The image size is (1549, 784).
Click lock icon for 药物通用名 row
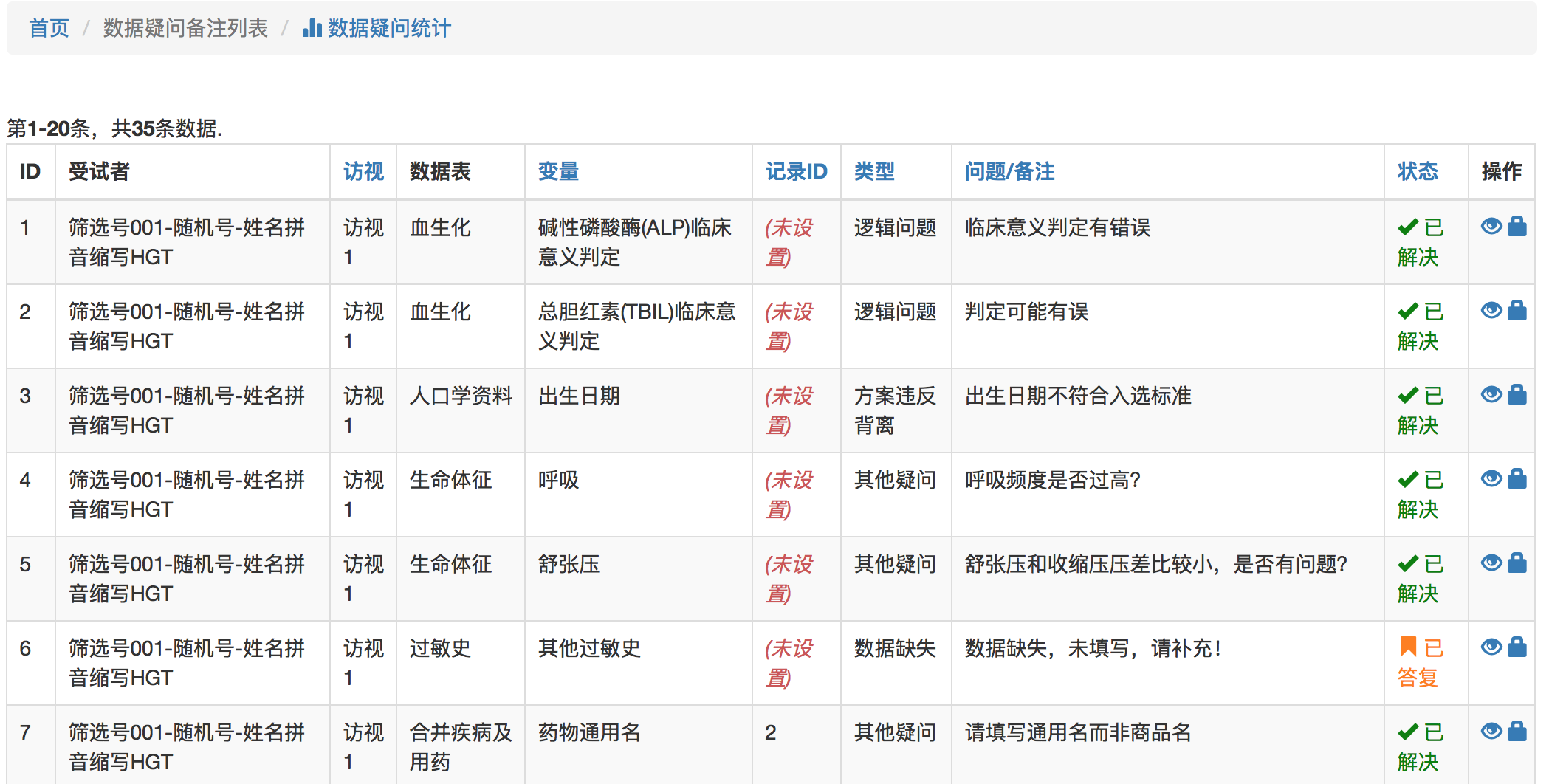coord(1517,732)
